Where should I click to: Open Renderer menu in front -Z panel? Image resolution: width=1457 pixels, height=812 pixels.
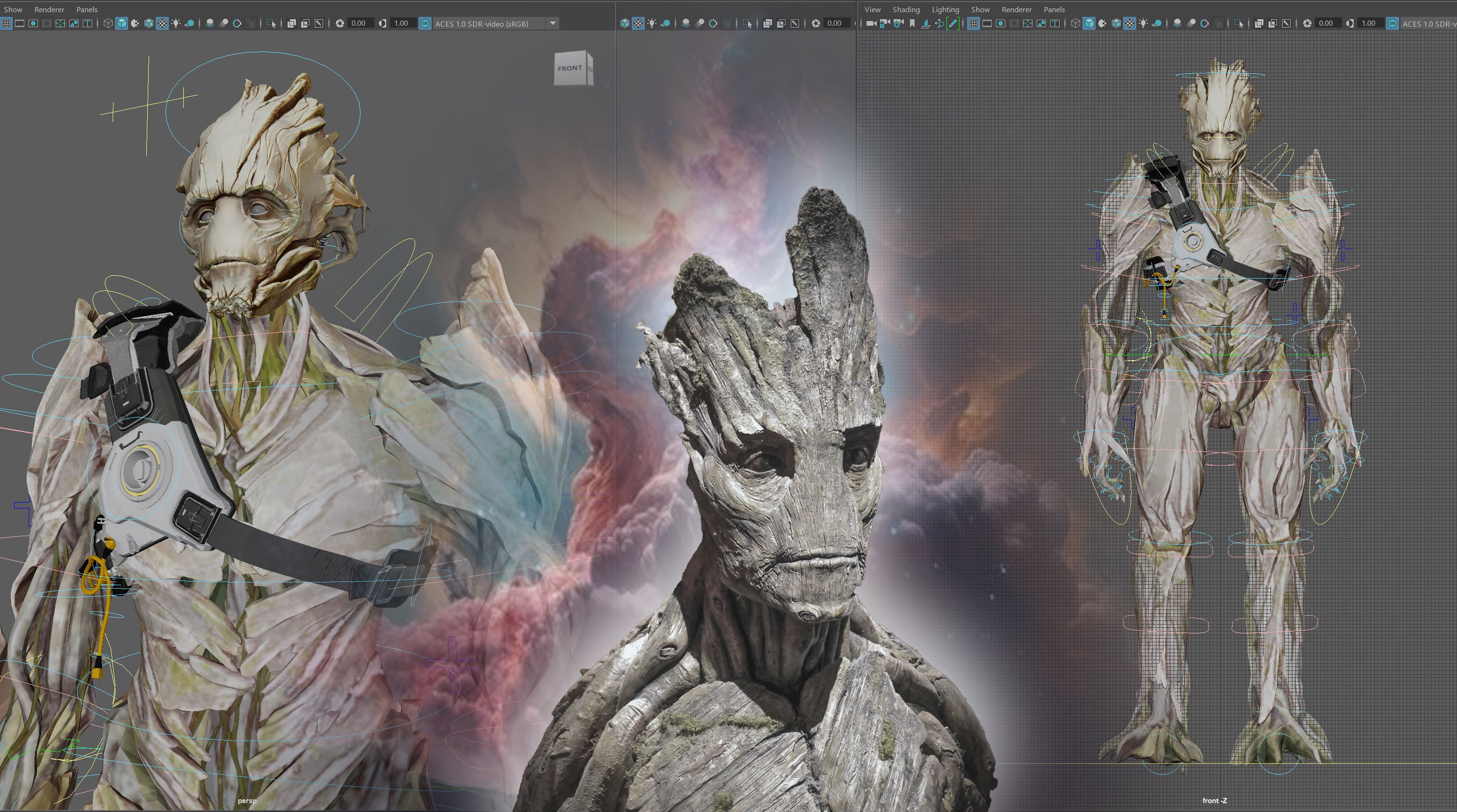click(x=1017, y=10)
